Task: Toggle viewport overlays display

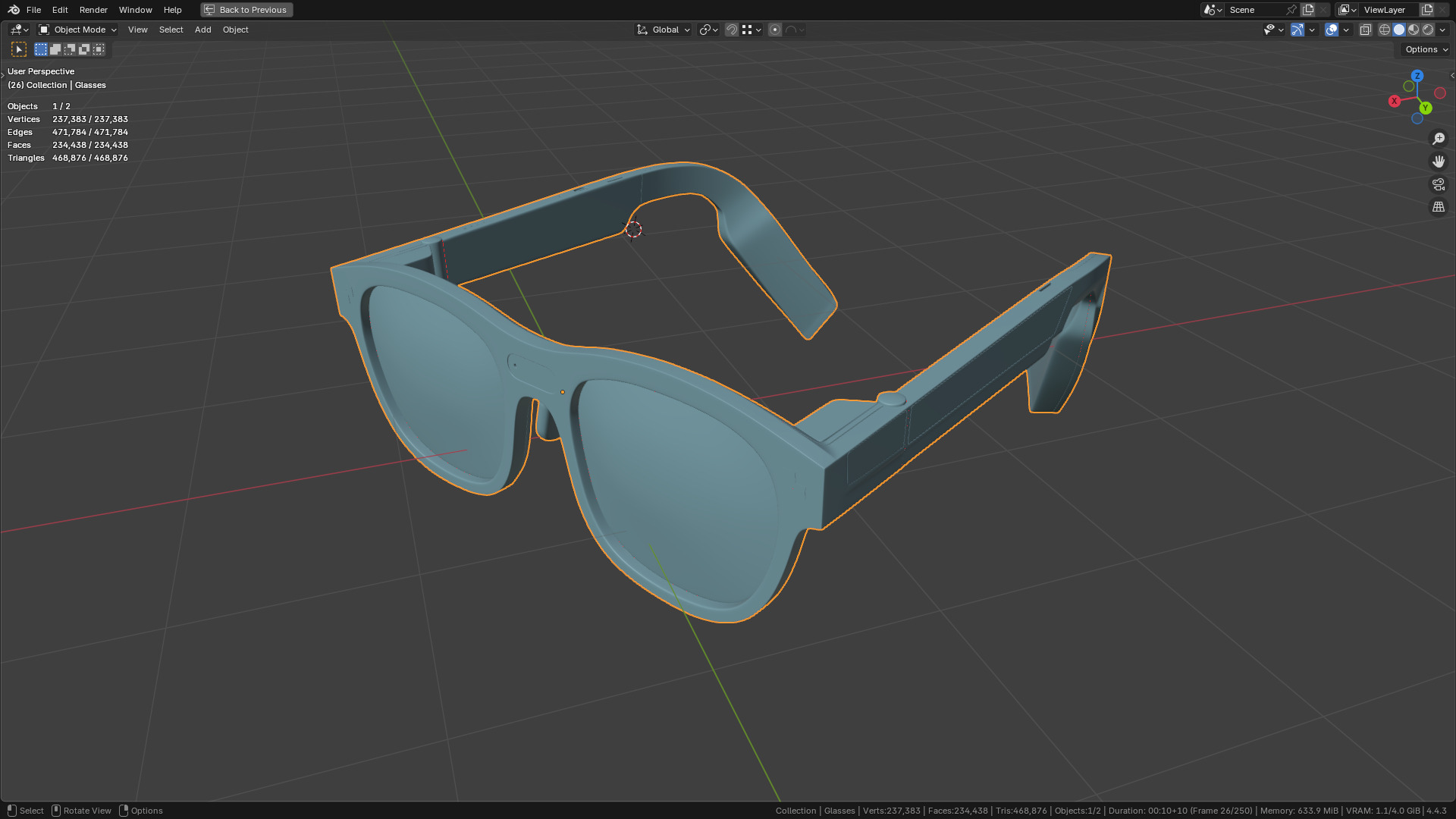Action: [1332, 30]
